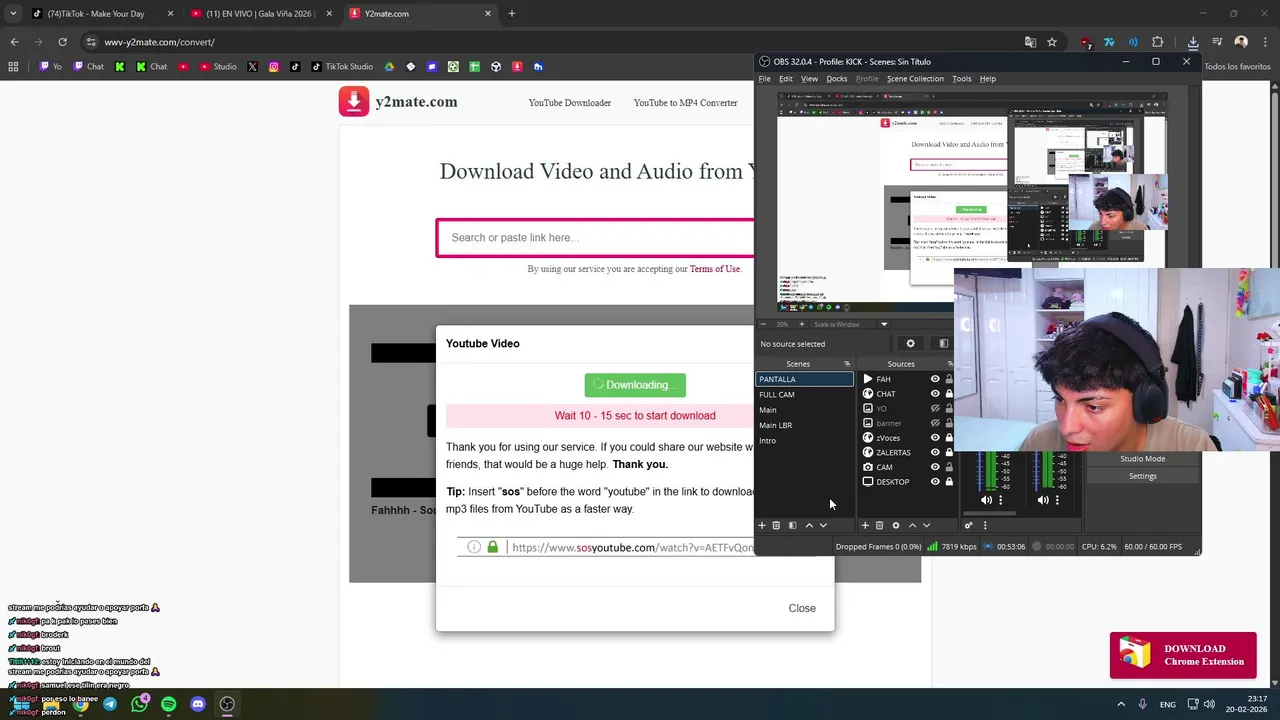Toggle visibility of CAM source
Viewport: 1280px width, 720px height.
(x=935, y=467)
